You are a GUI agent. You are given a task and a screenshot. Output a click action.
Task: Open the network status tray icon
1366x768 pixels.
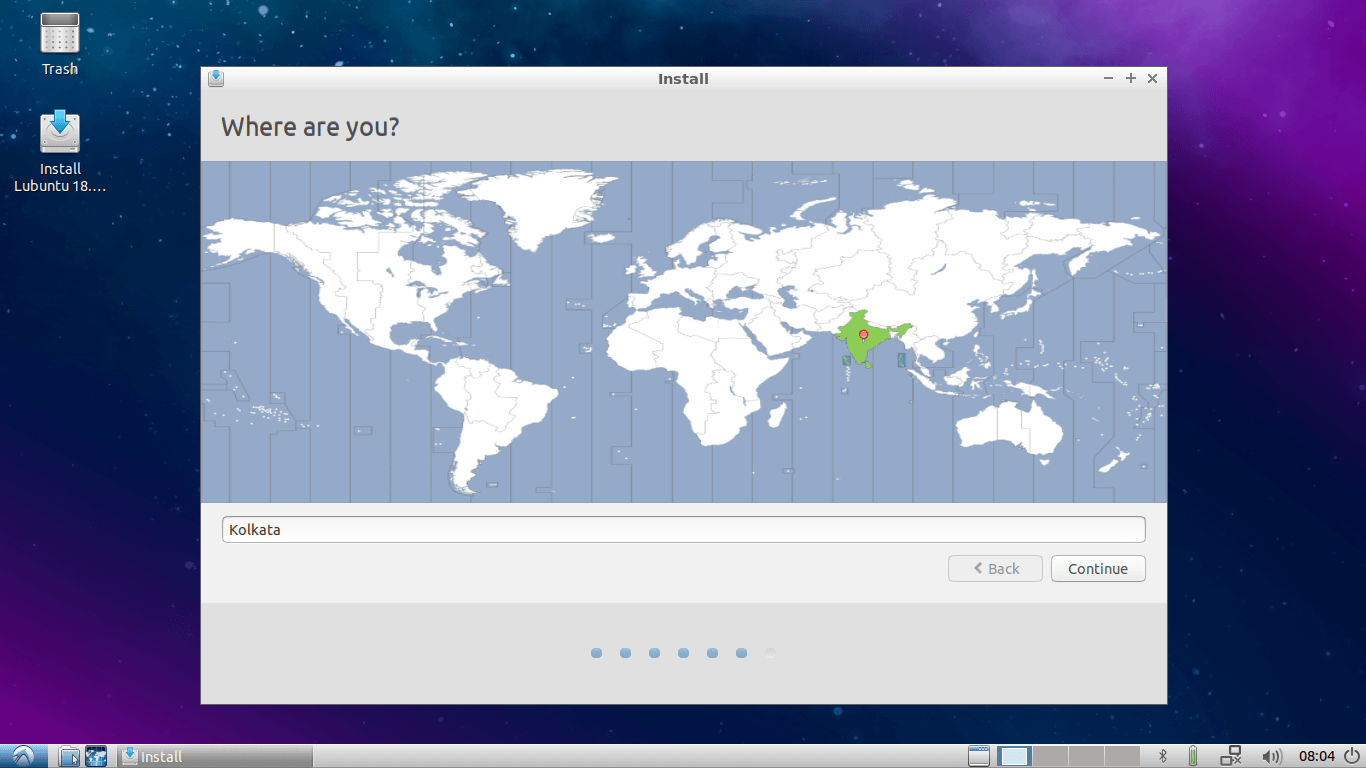click(x=1230, y=756)
